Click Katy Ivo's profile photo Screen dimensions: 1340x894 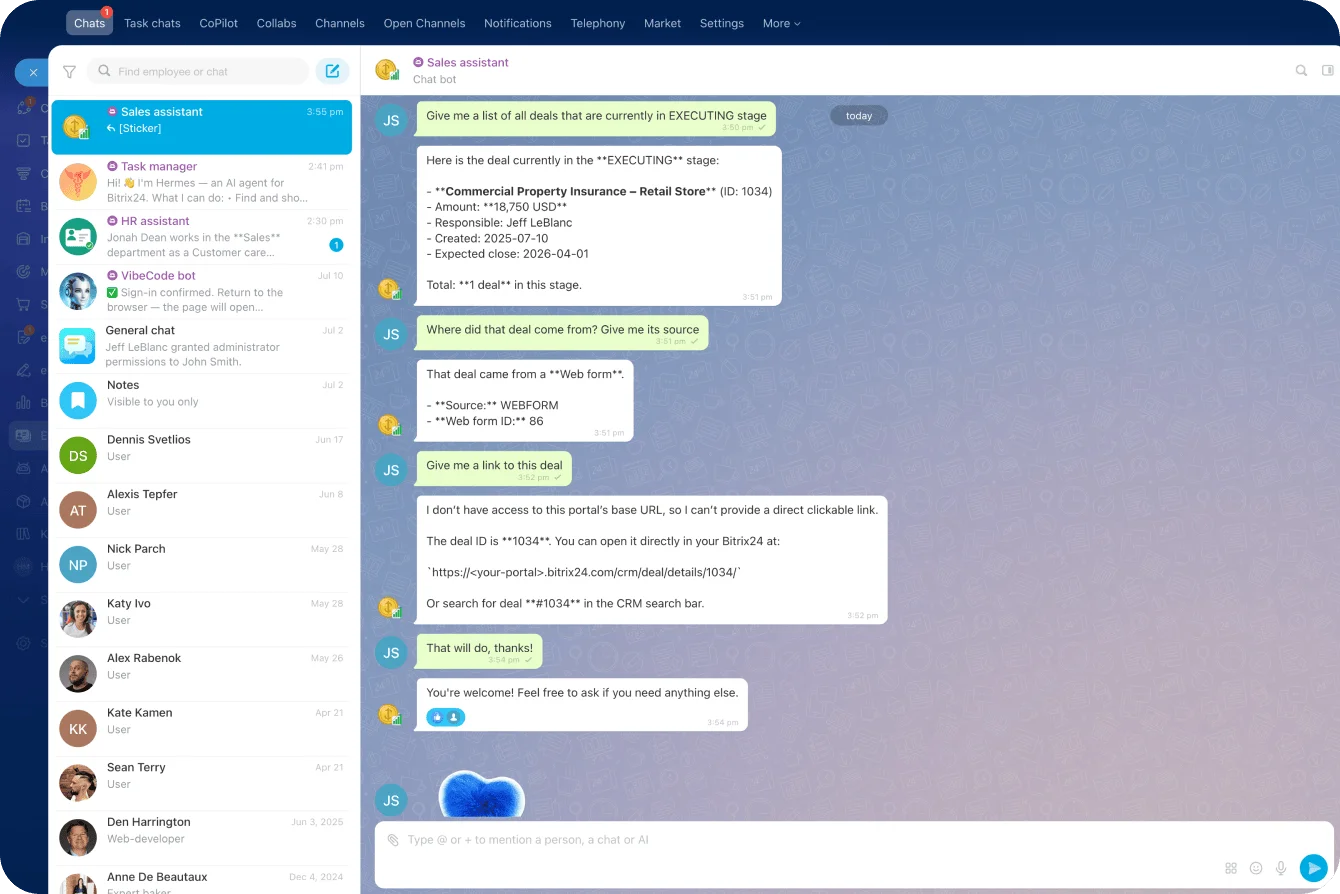point(78,619)
